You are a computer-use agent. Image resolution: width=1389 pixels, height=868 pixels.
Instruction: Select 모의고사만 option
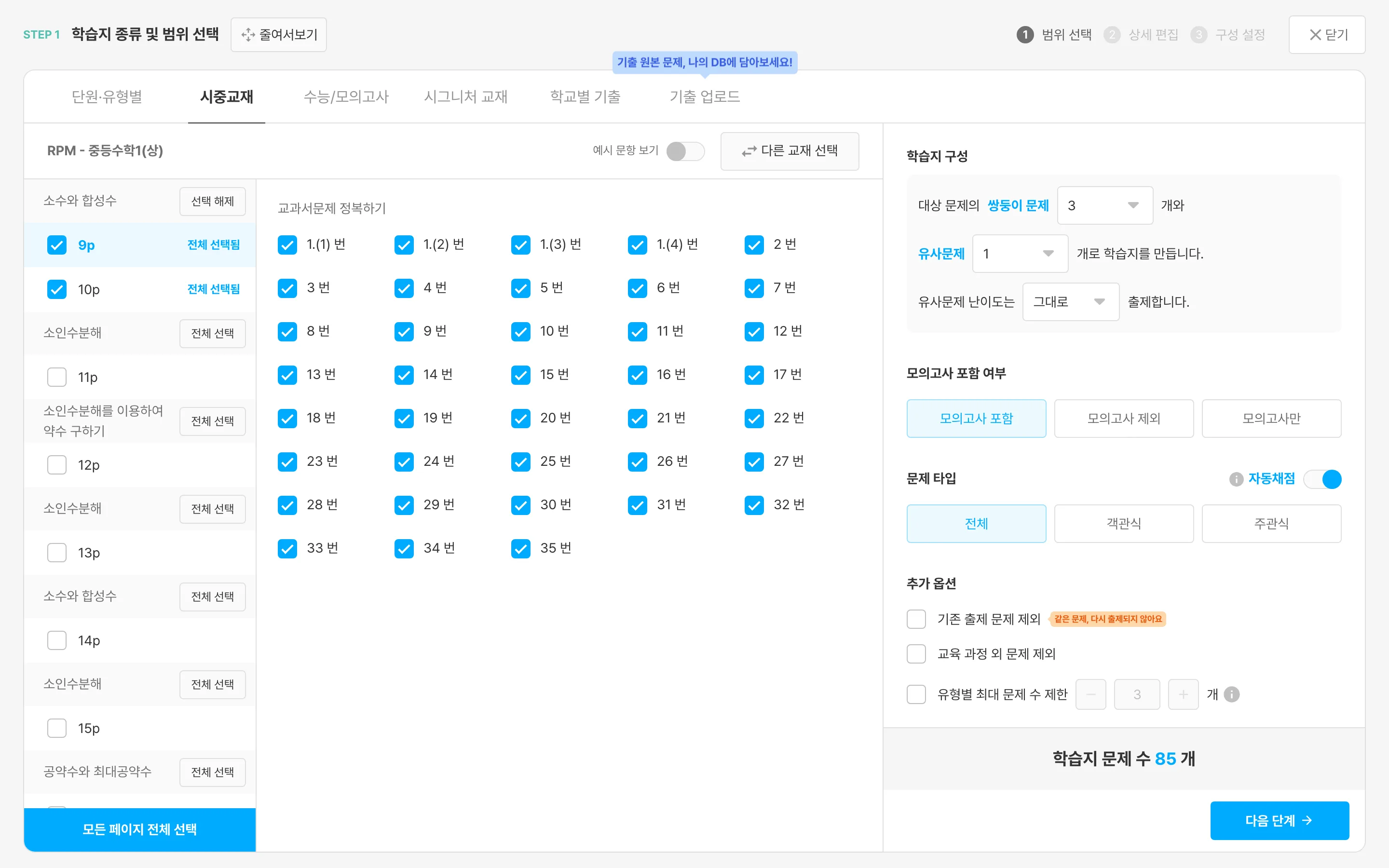(x=1271, y=419)
